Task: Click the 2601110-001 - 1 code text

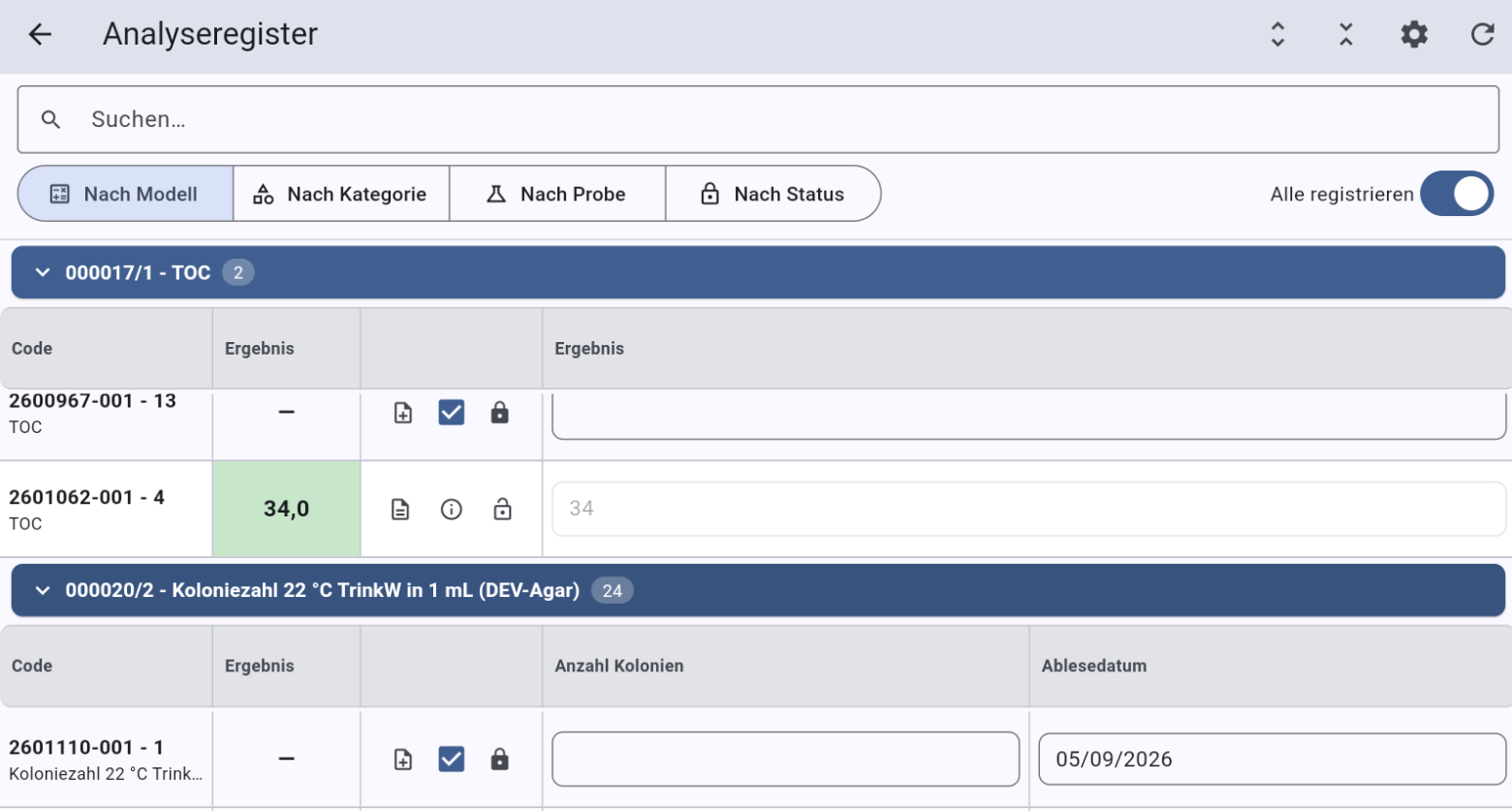Action: pos(86,747)
